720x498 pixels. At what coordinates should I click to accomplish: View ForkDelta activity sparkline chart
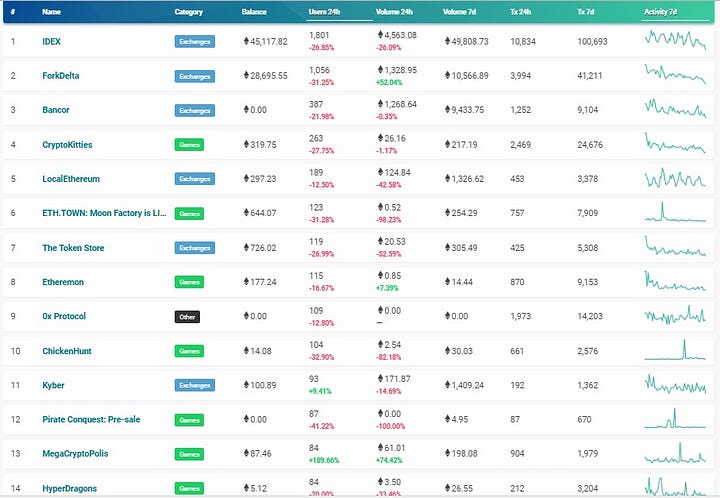675,74
